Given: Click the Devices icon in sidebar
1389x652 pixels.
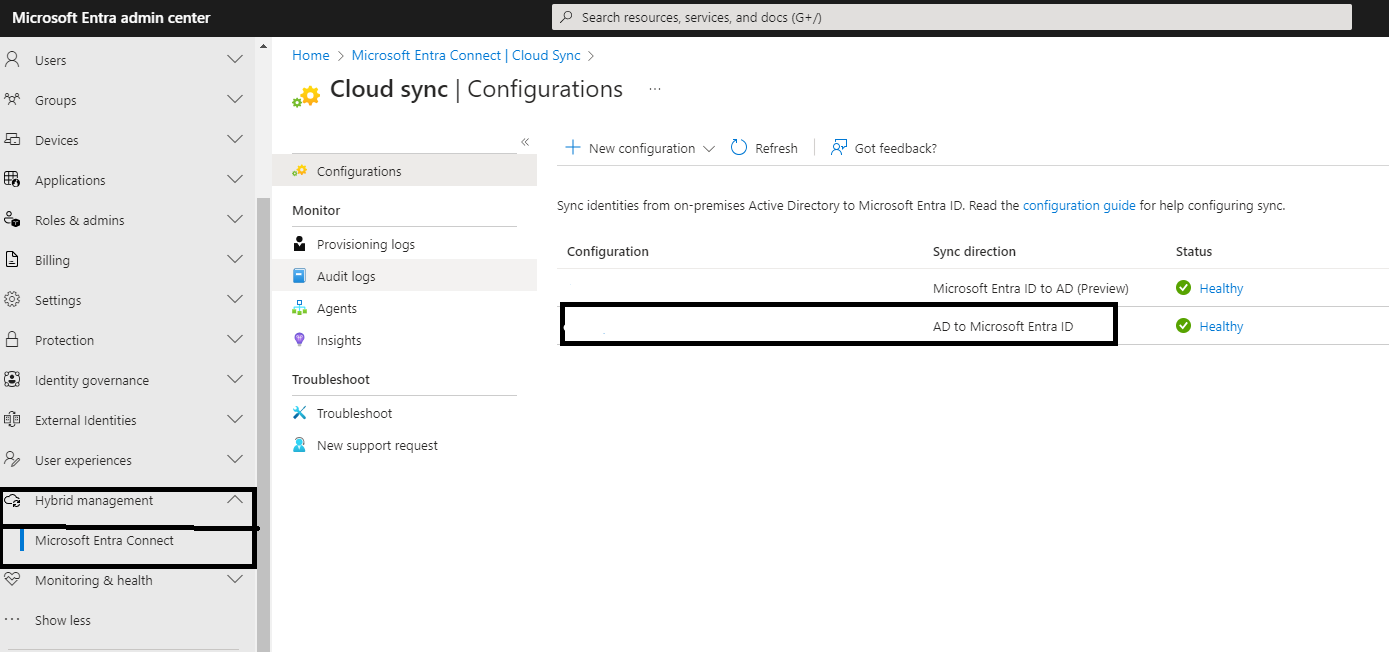Looking at the screenshot, I should point(12,140).
